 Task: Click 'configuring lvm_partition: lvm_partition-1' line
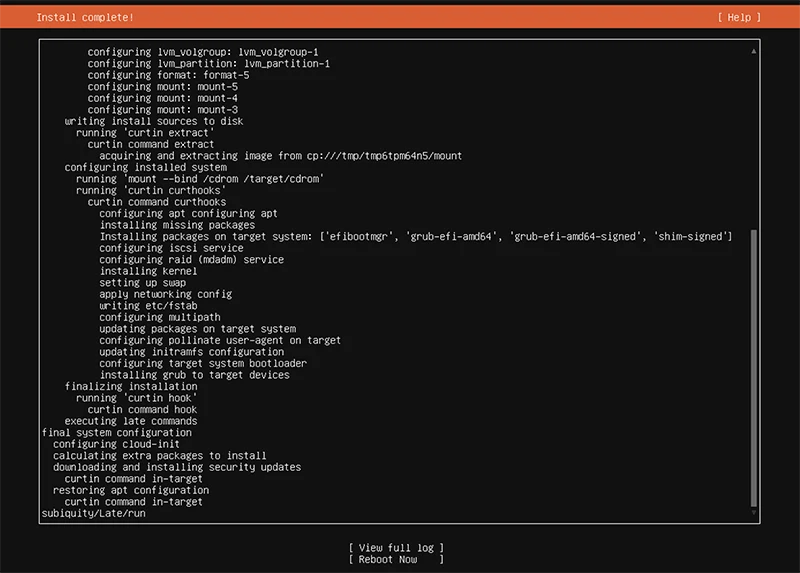point(209,64)
